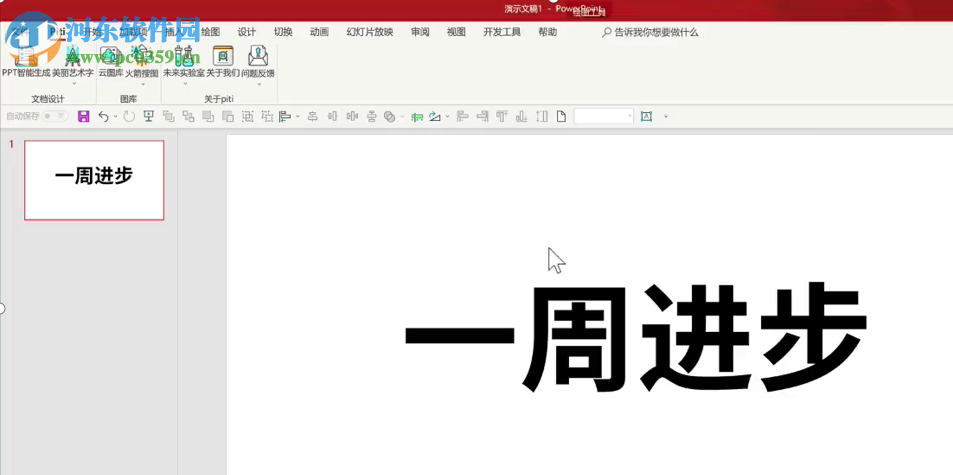Image resolution: width=953 pixels, height=475 pixels.
Task: Open the merge shapes dropdown arrow
Action: point(402,117)
